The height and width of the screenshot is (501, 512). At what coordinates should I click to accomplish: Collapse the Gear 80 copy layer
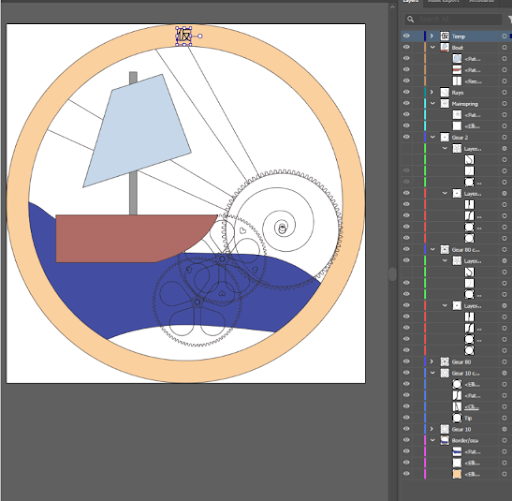tap(433, 249)
